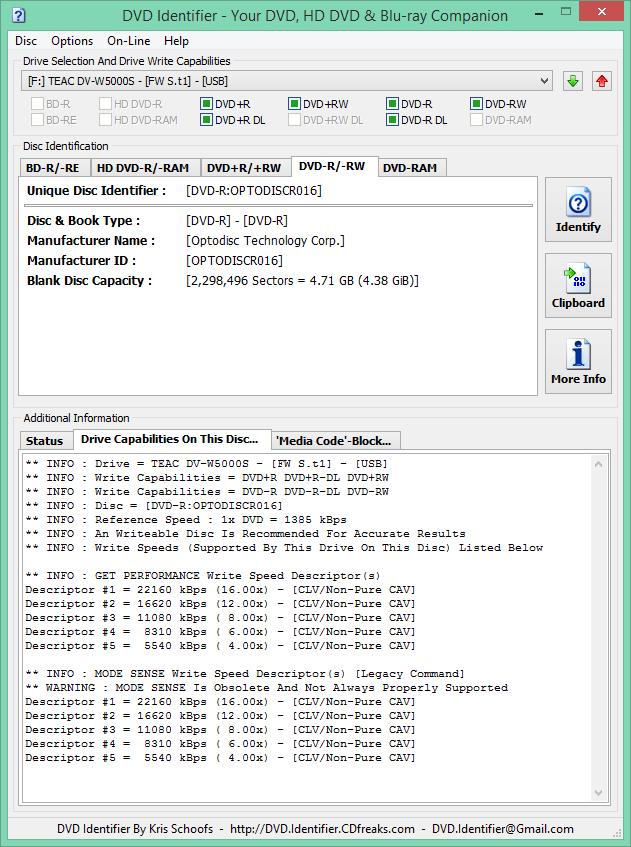This screenshot has height=847, width=631.
Task: Click the Manufacturer ID value OPTODISCR016
Action: (x=234, y=260)
